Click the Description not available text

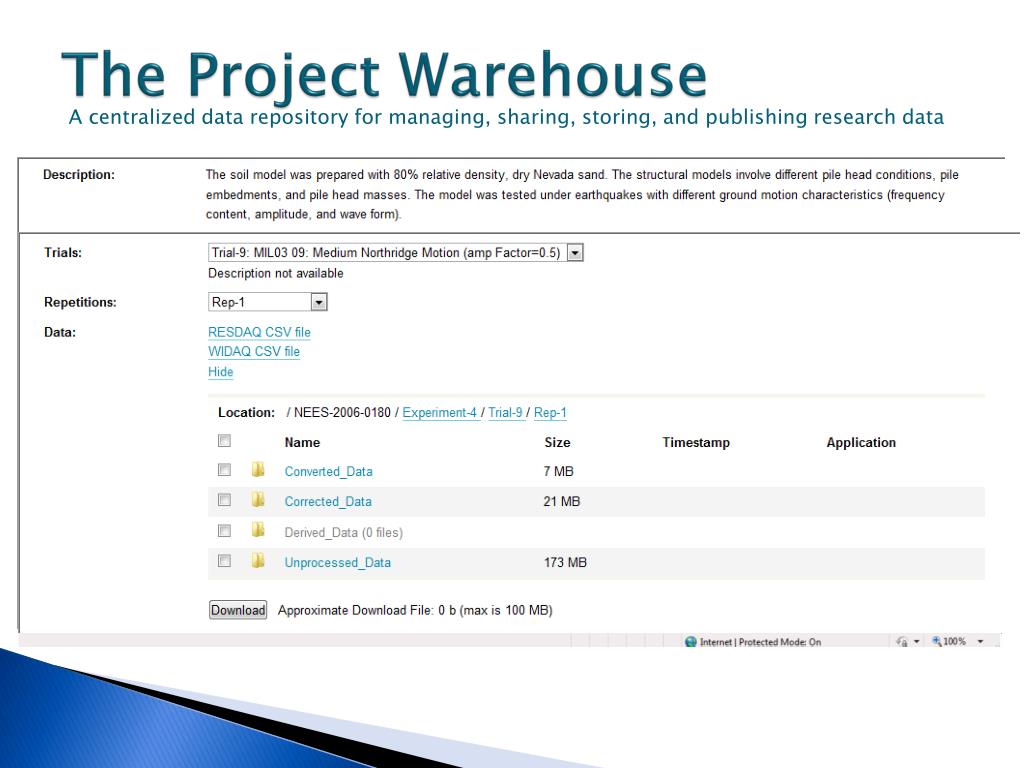pyautogui.click(x=276, y=274)
